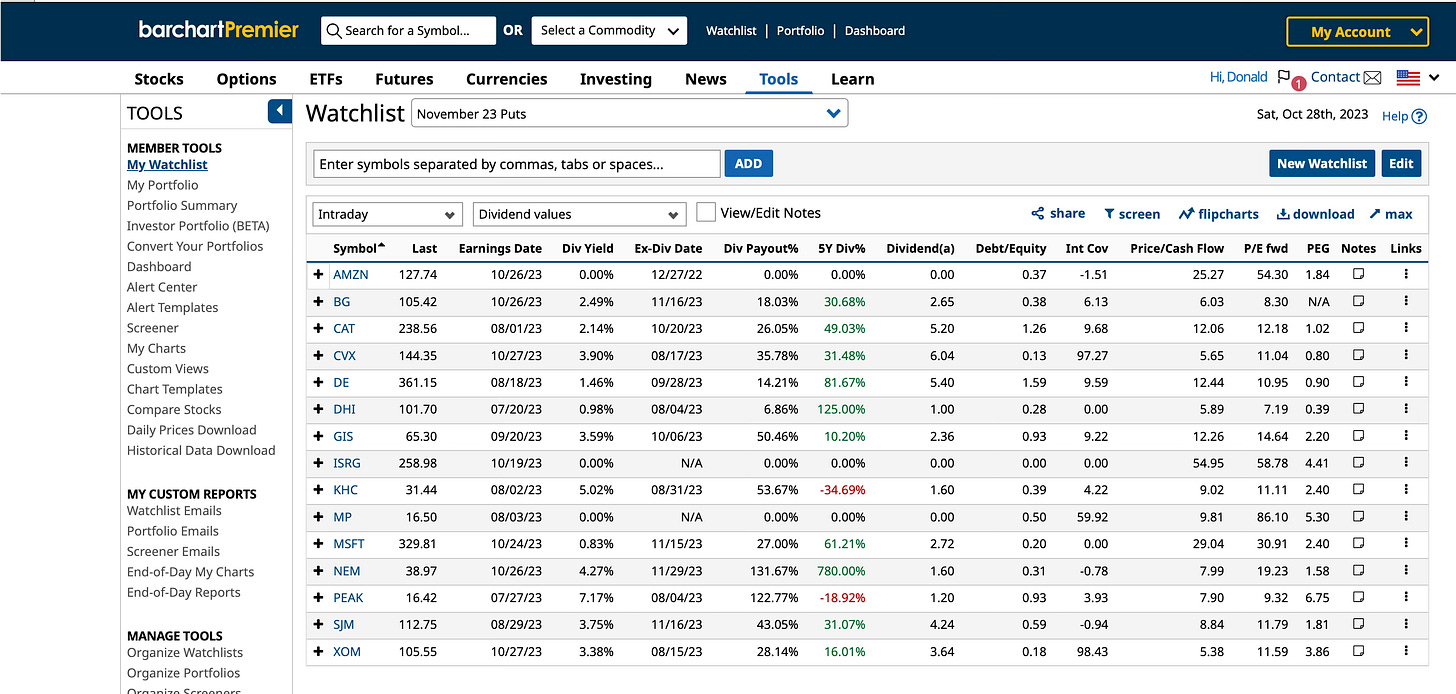Open Organize Watchlists link
The height and width of the screenshot is (694, 1456).
click(185, 652)
